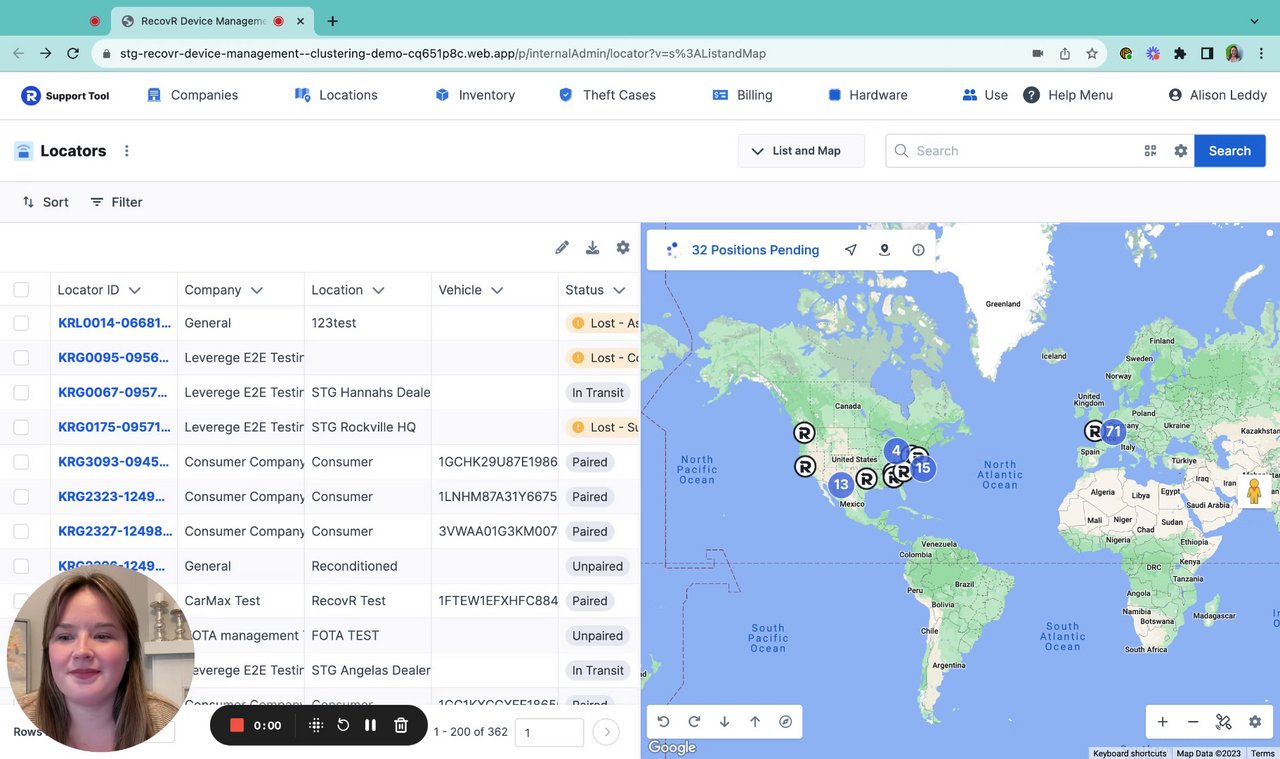Viewport: 1280px width, 759px height.
Task: Download the locator list via download icon
Action: (592, 248)
